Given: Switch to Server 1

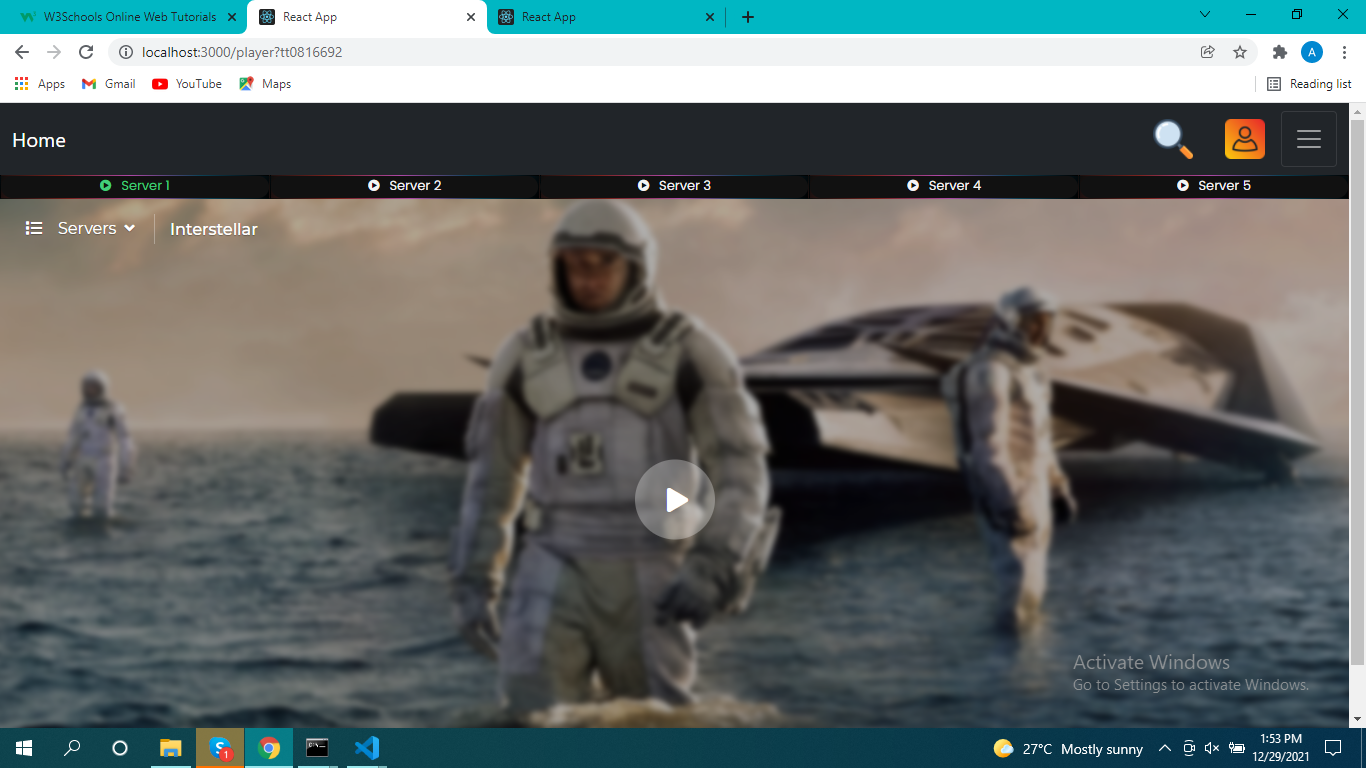Looking at the screenshot, I should click(x=135, y=186).
